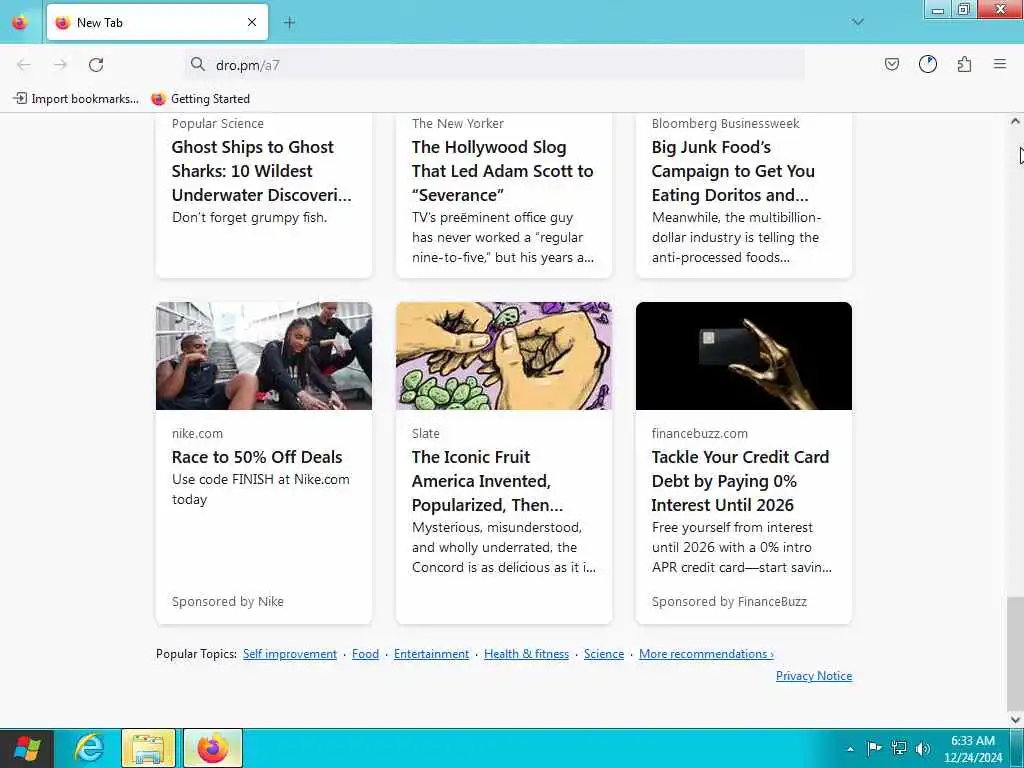Click Sponsored by Nike label

pos(227,601)
